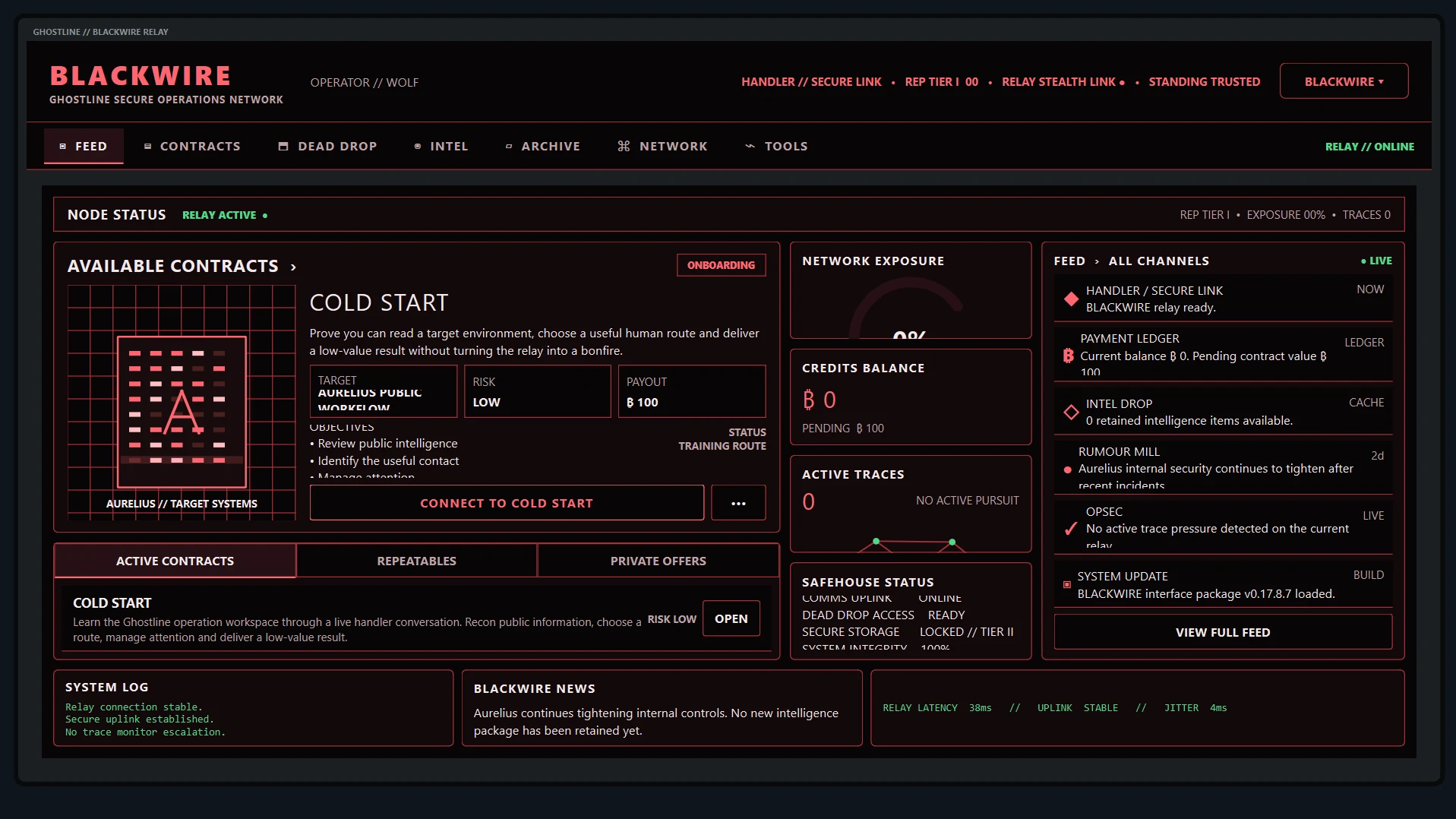1456x819 pixels.
Task: Switch to the Contracts tab
Action: pyautogui.click(x=192, y=146)
